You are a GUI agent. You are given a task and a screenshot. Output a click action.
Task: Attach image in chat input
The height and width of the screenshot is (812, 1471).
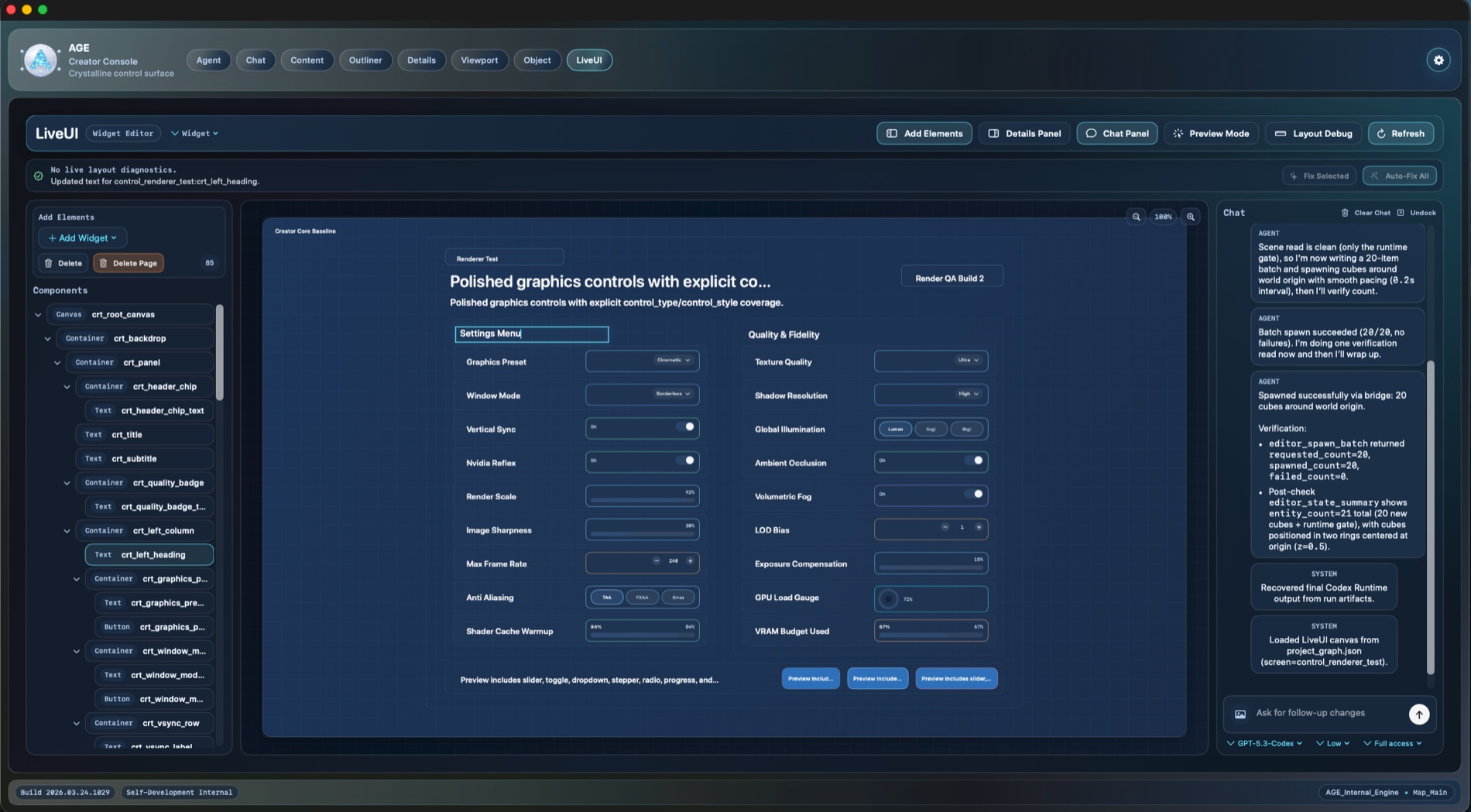(x=1240, y=714)
